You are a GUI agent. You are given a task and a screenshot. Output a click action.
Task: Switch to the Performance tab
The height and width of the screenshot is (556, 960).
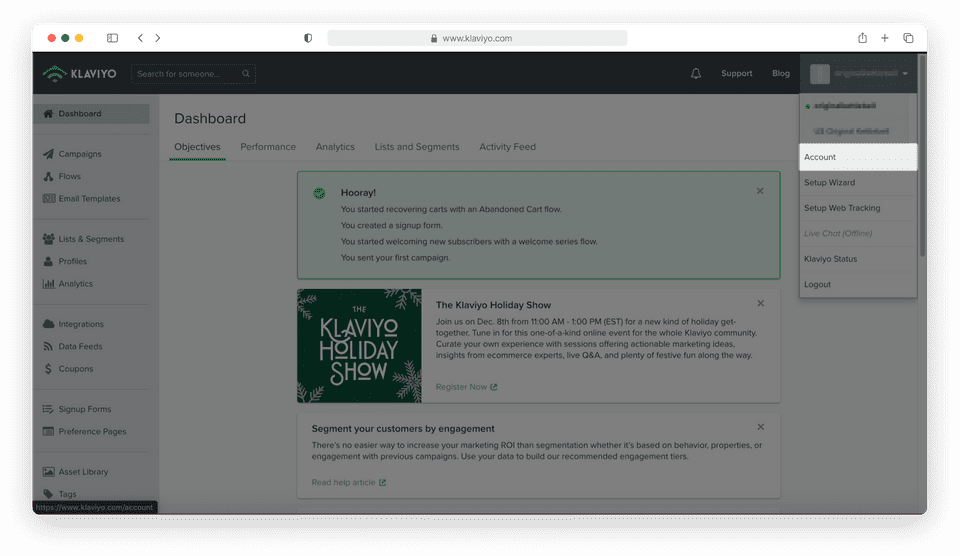[268, 147]
